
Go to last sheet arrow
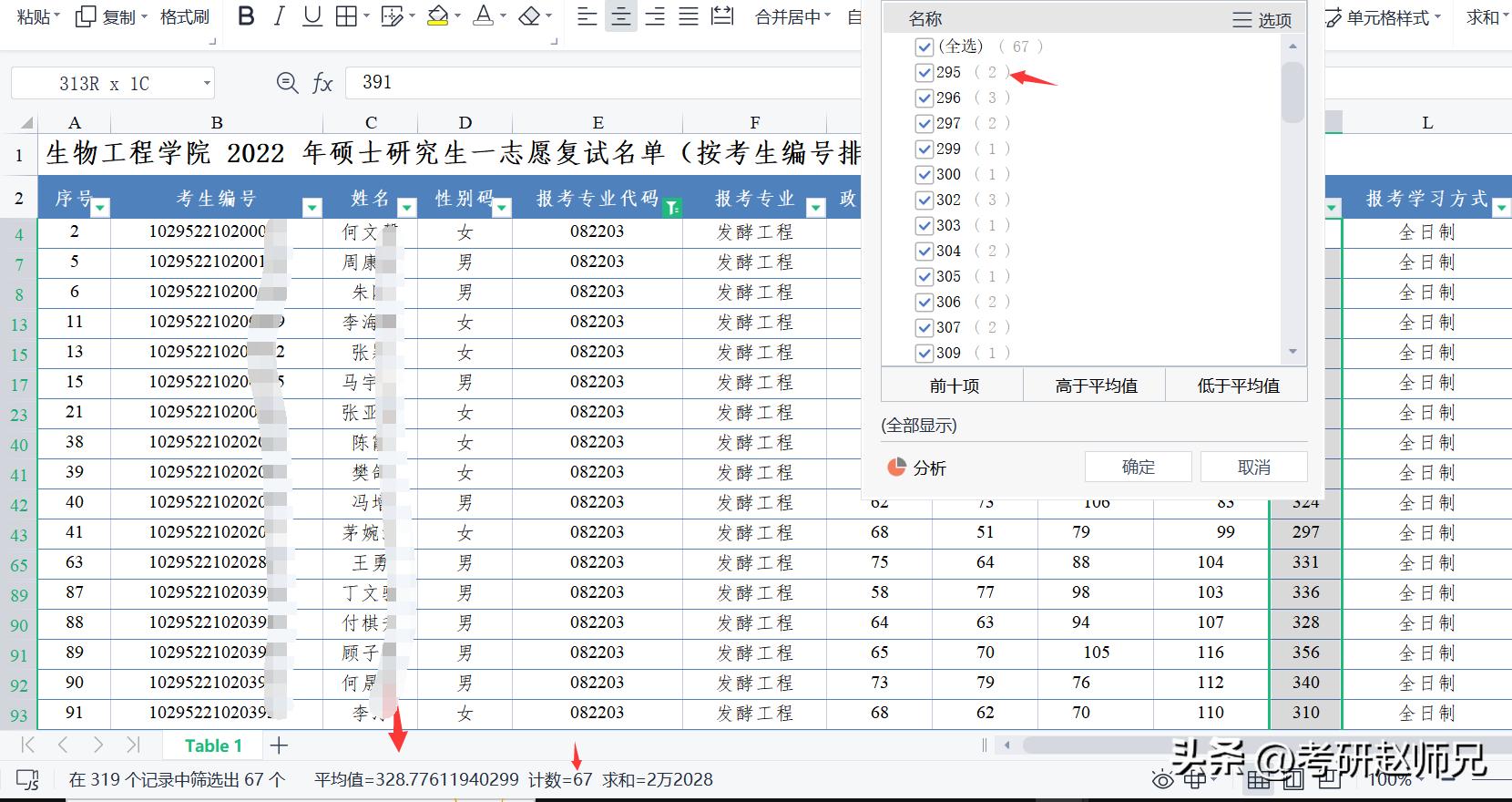(x=133, y=745)
